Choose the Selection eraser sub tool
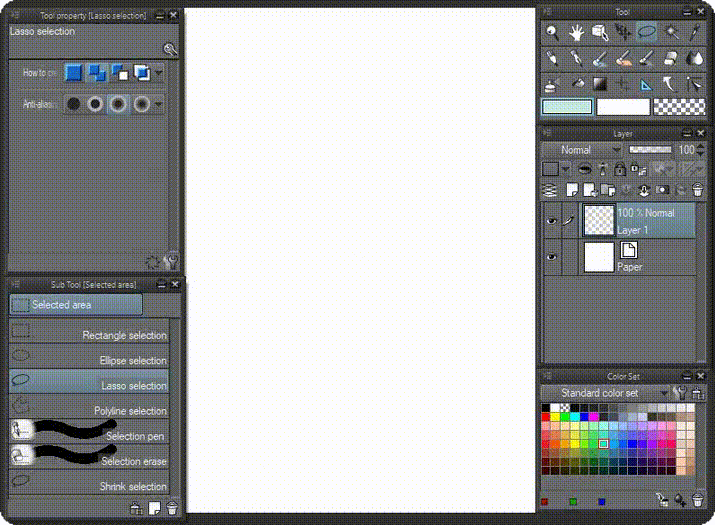 [x=89, y=457]
